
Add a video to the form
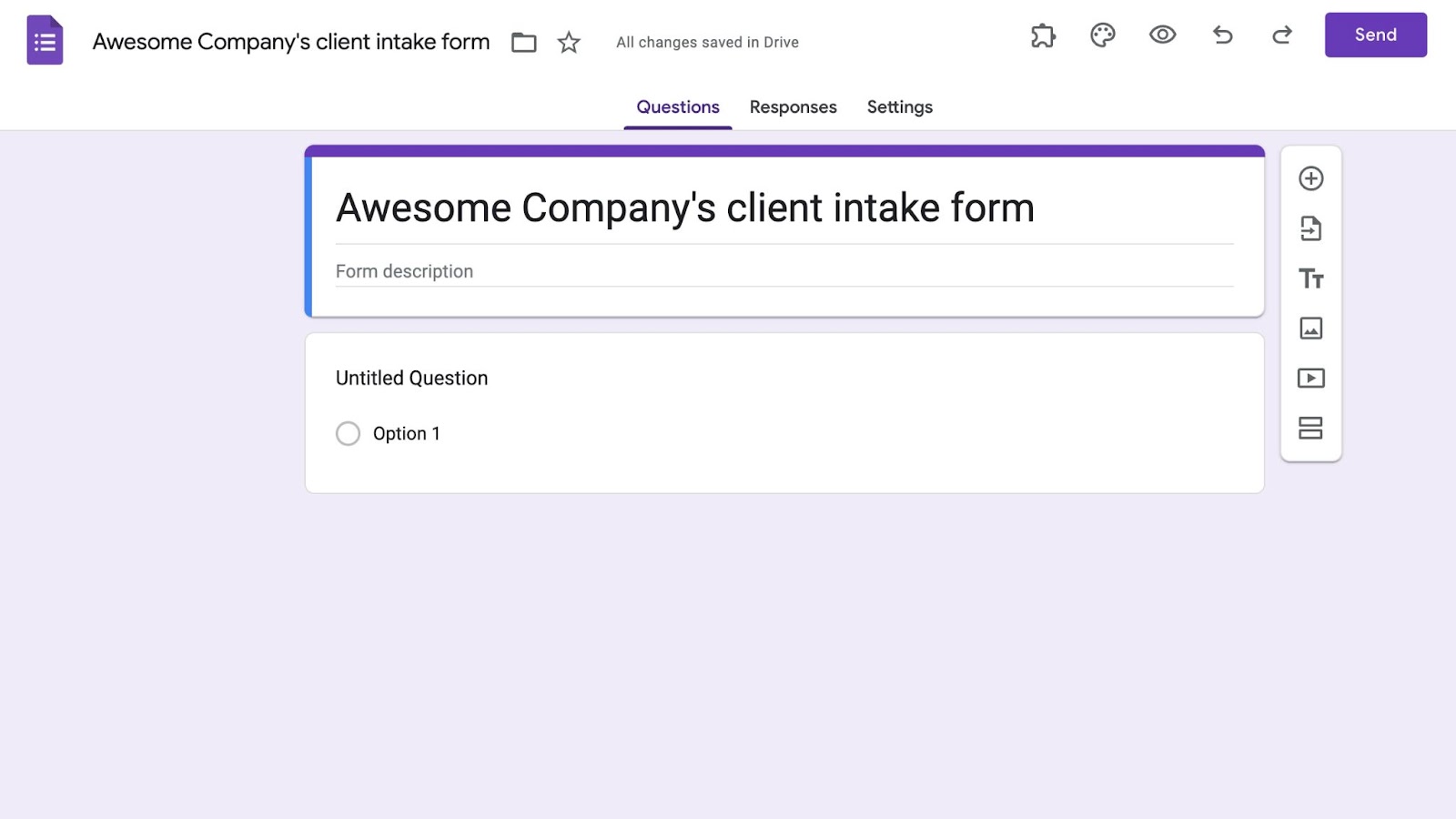[1310, 379]
